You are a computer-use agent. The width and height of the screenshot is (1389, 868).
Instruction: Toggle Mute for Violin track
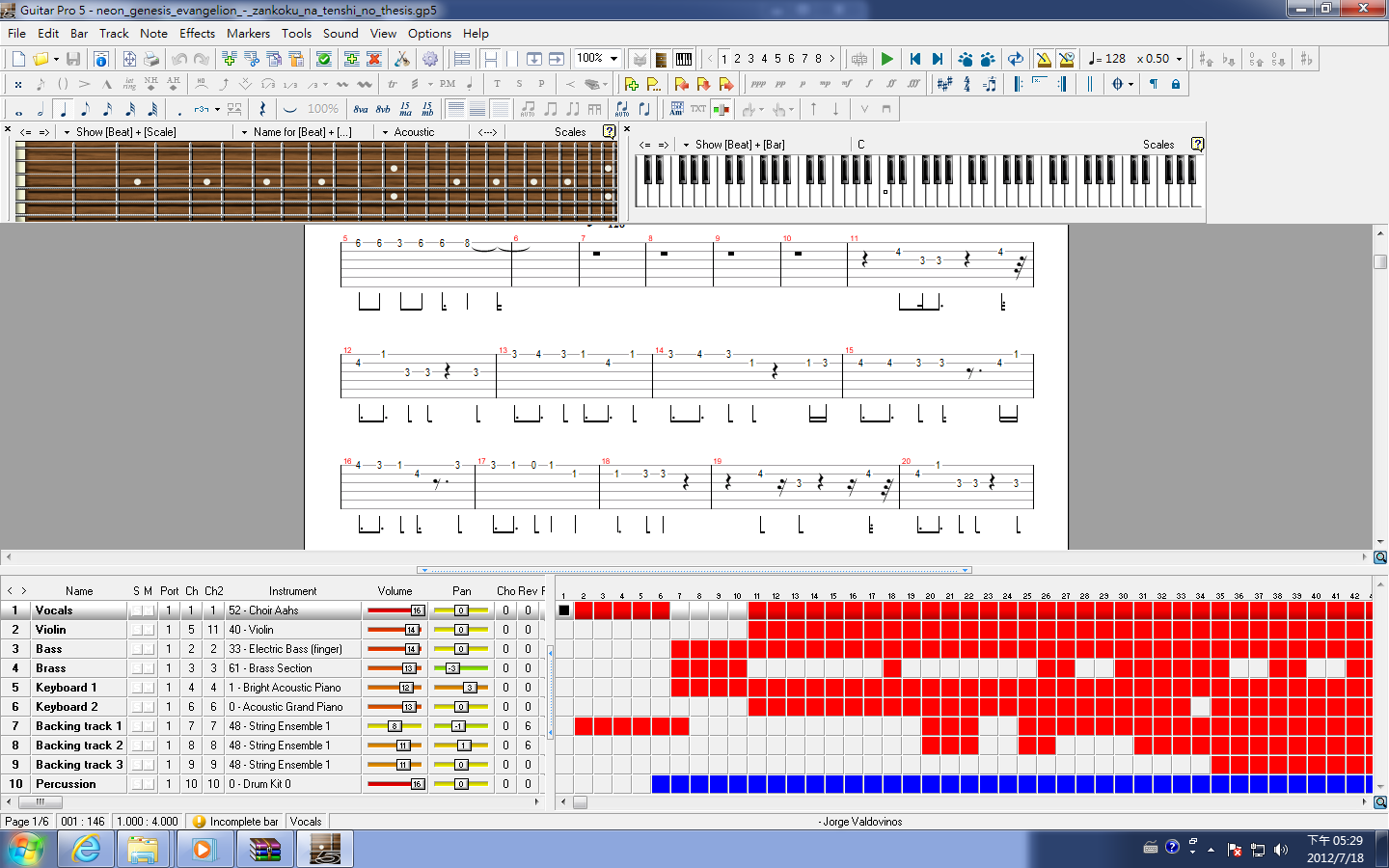(149, 630)
